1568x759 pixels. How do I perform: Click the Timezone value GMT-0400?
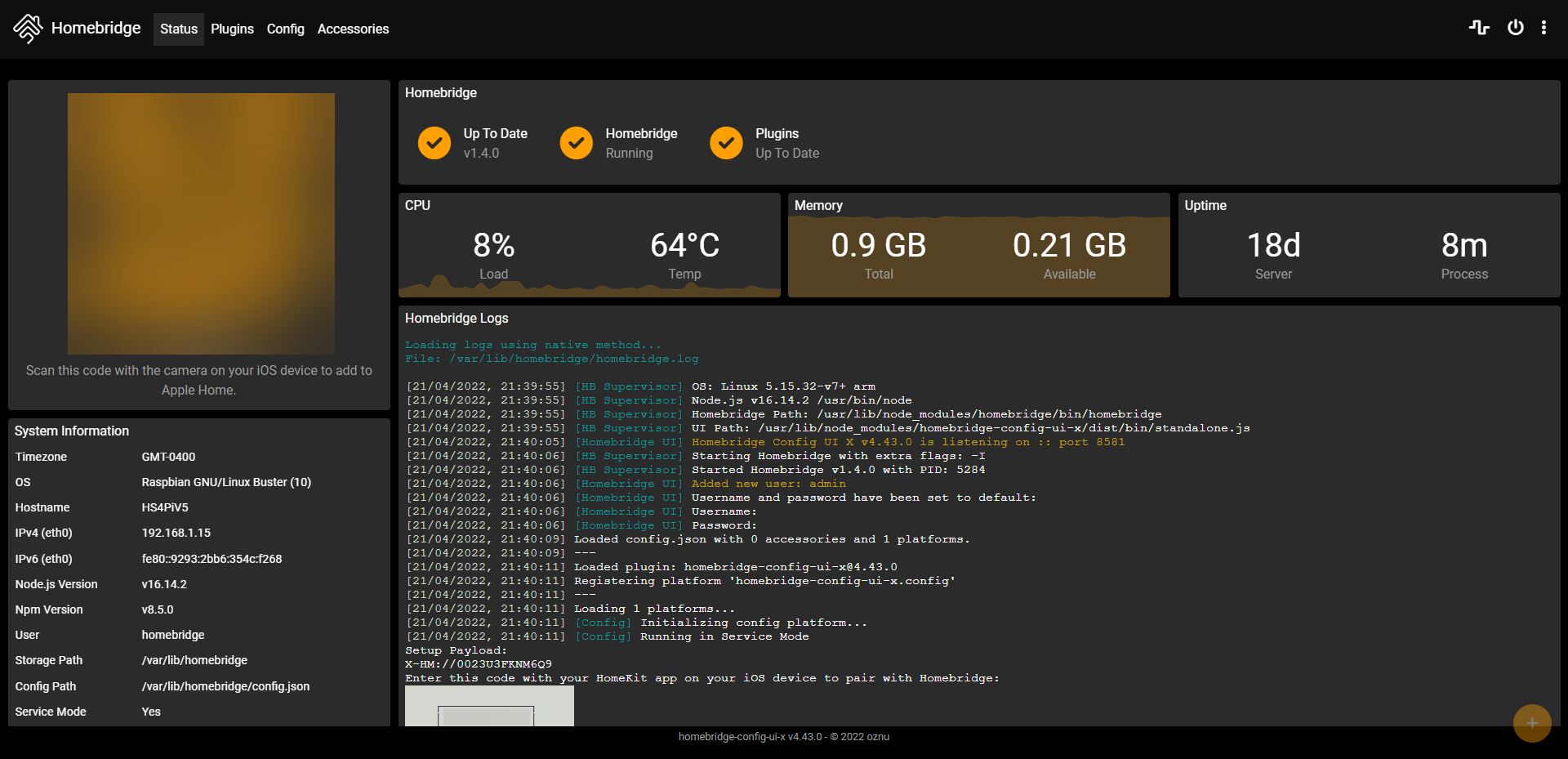pyautogui.click(x=168, y=457)
